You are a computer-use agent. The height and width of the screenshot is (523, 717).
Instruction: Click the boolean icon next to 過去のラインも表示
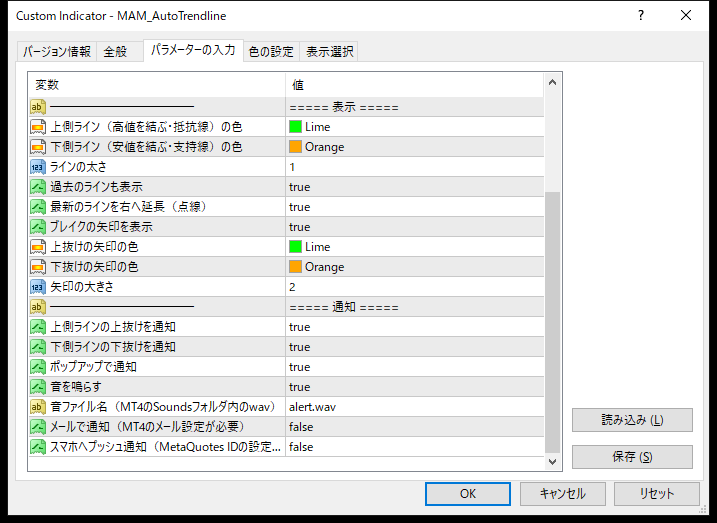coord(38,187)
